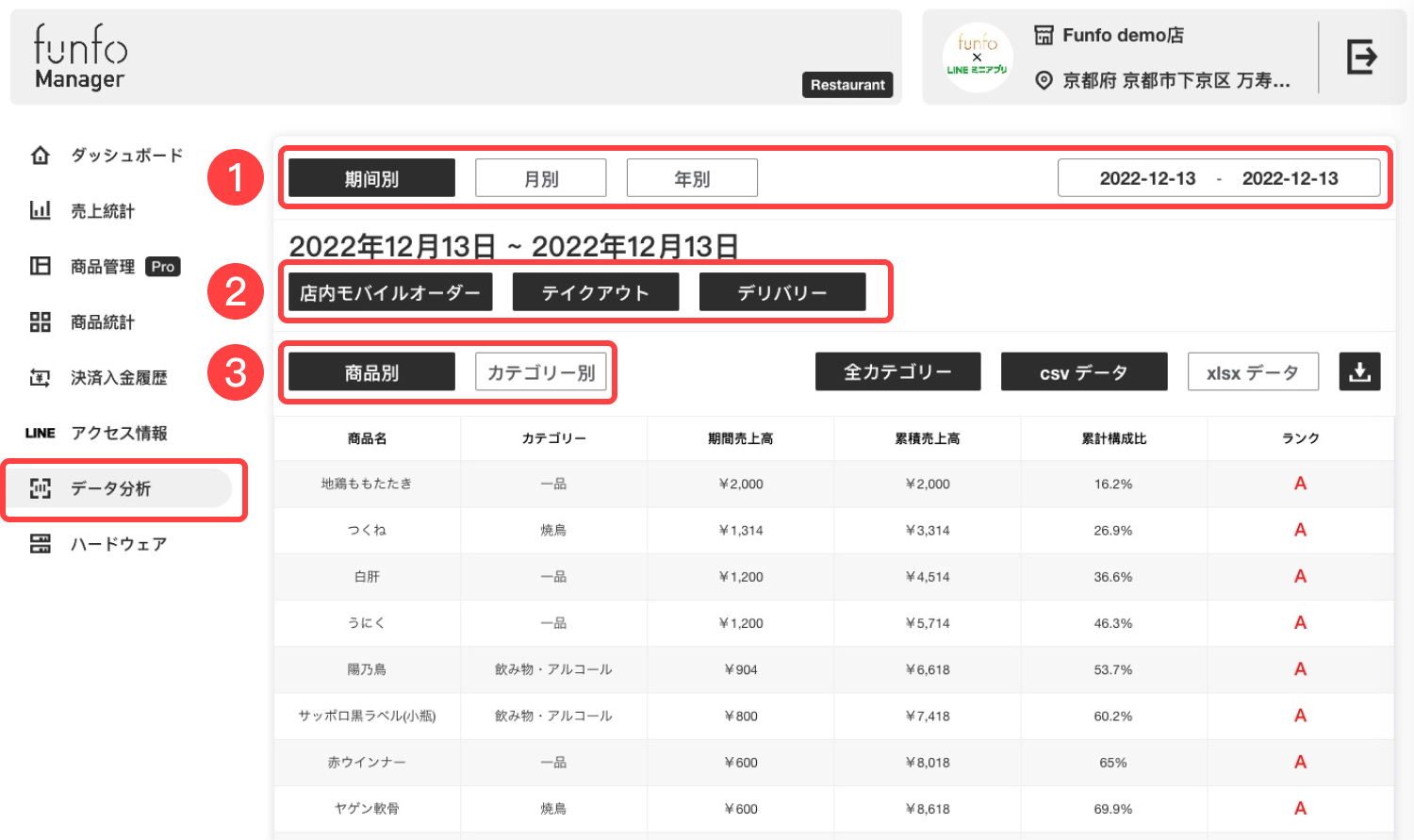
Task: Open 決済入金履歴 in the sidebar
Action: tap(119, 377)
